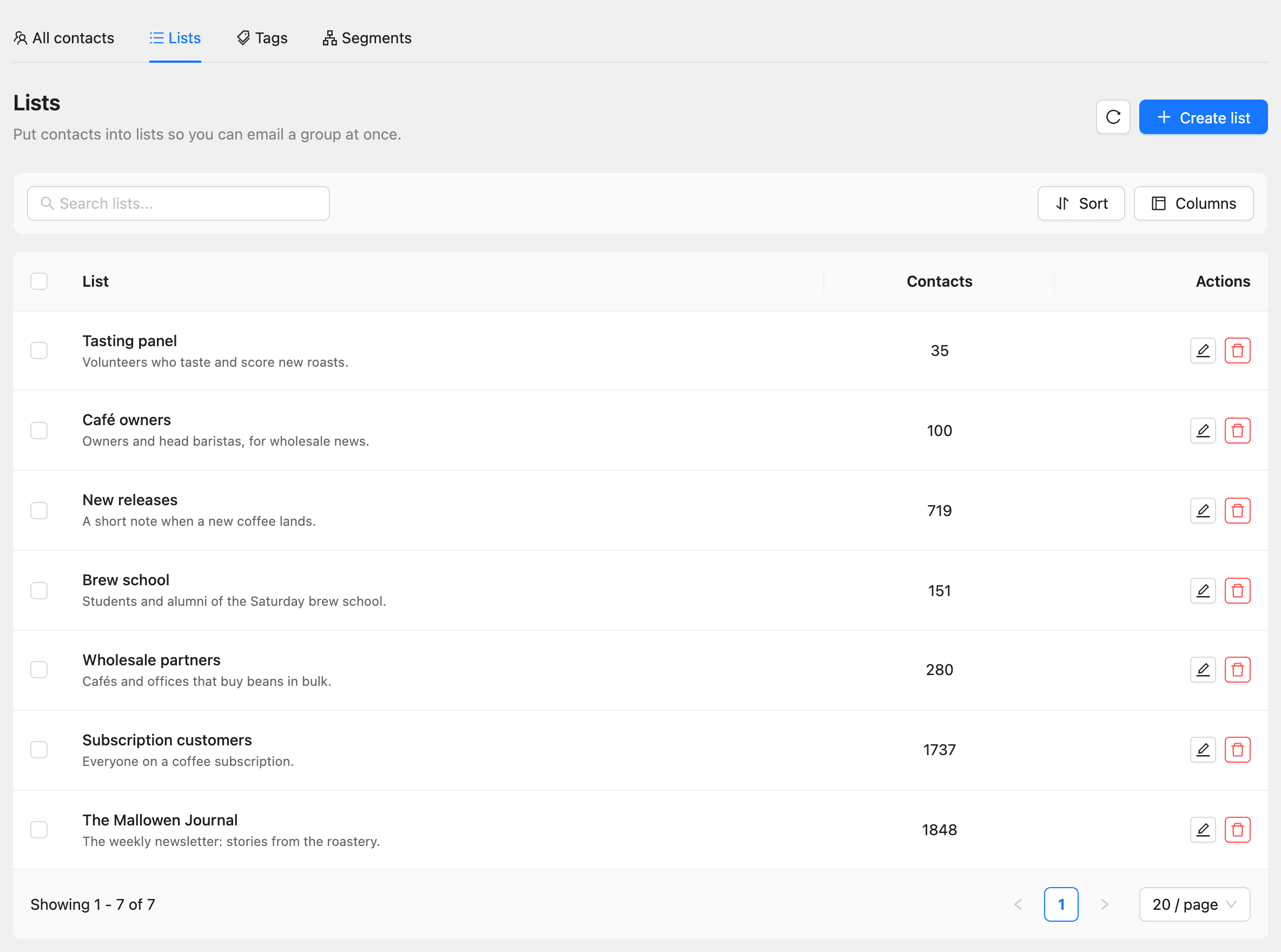Check the Wholesale partners row checkbox
This screenshot has height=952, width=1281.
[38, 670]
